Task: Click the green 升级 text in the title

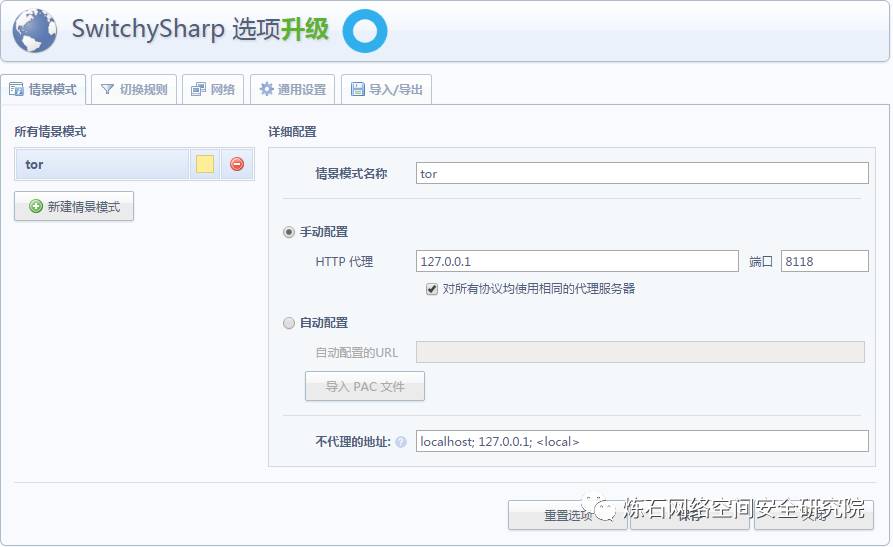Action: click(x=305, y=29)
